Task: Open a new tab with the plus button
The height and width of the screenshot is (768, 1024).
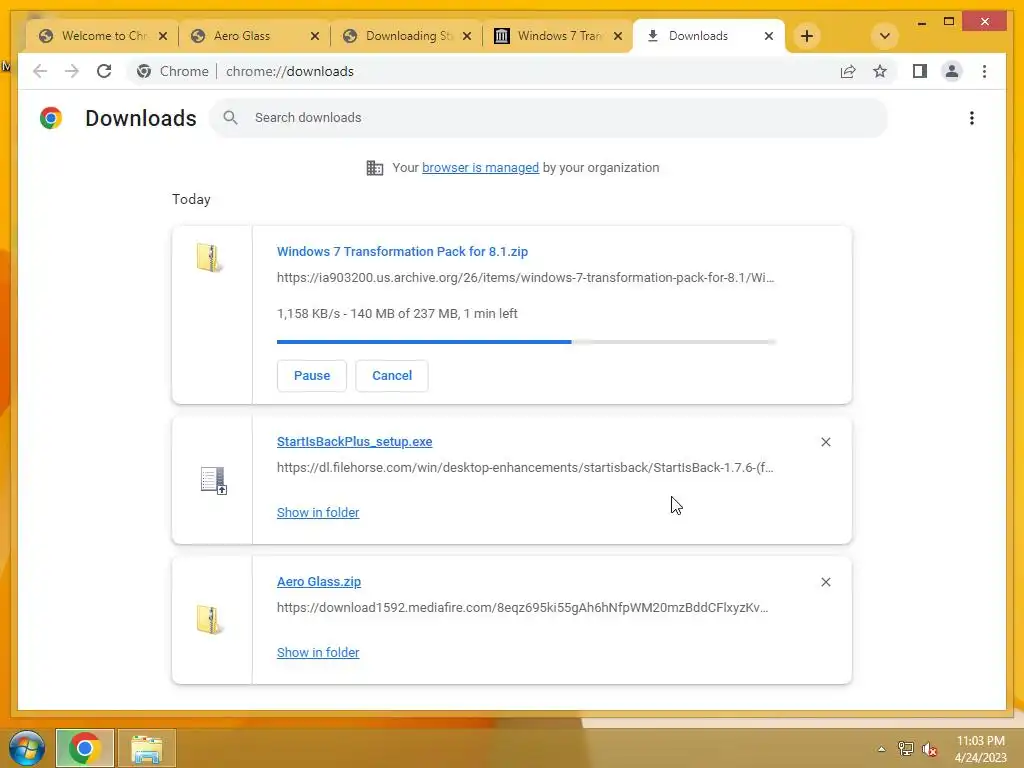Action: 807,36
